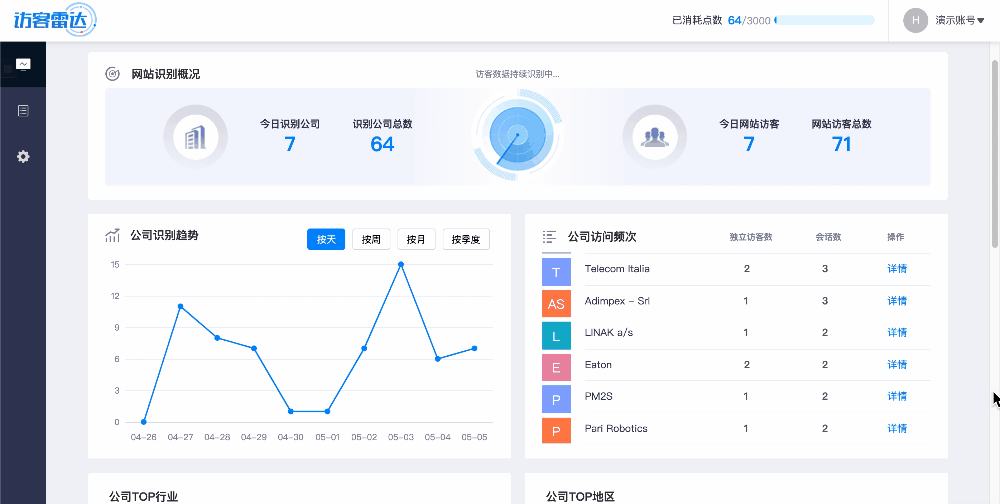Open the settings gear in sidebar

click(x=23, y=157)
